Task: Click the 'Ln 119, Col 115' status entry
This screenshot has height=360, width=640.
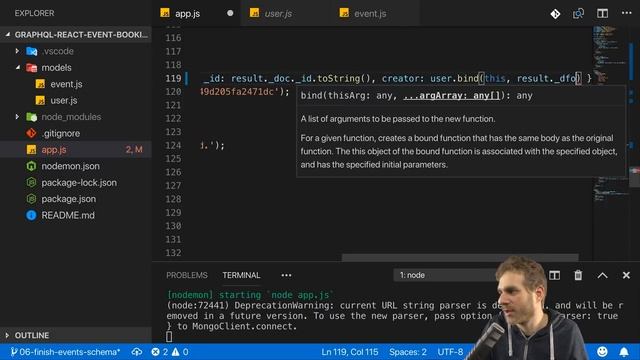Action: pos(350,352)
